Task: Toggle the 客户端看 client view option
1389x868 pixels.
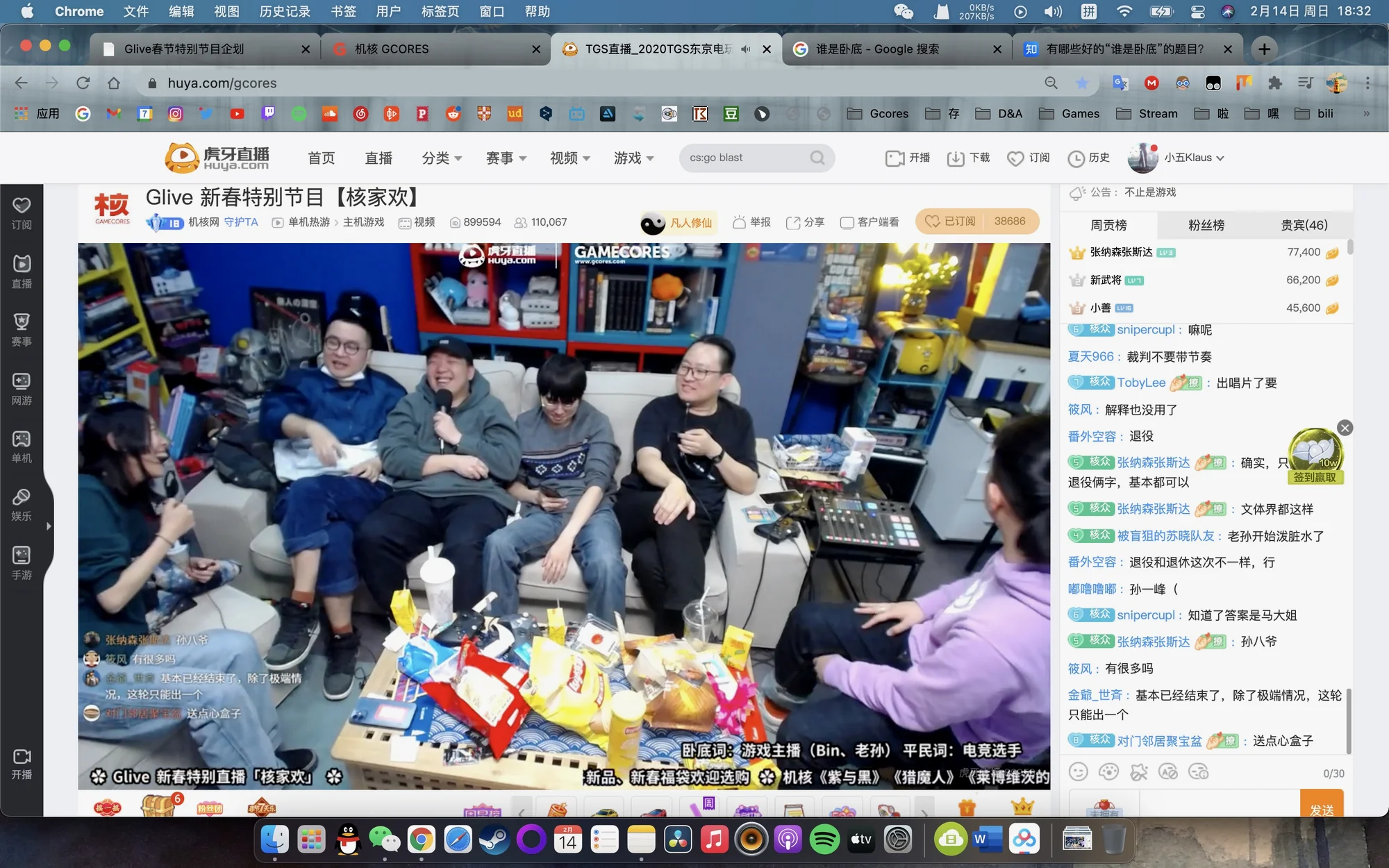Action: coord(870,222)
